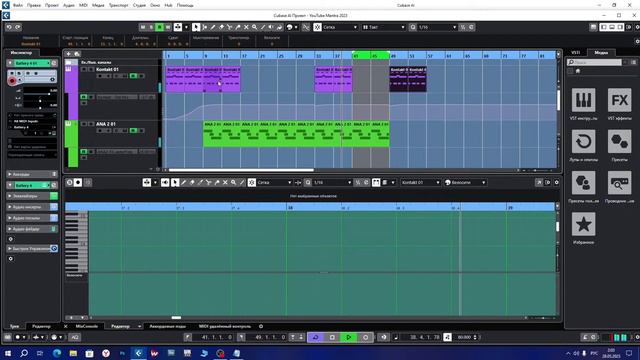This screenshot has width=640, height=360.
Task: Open User Presets tile
Action: coord(583,182)
